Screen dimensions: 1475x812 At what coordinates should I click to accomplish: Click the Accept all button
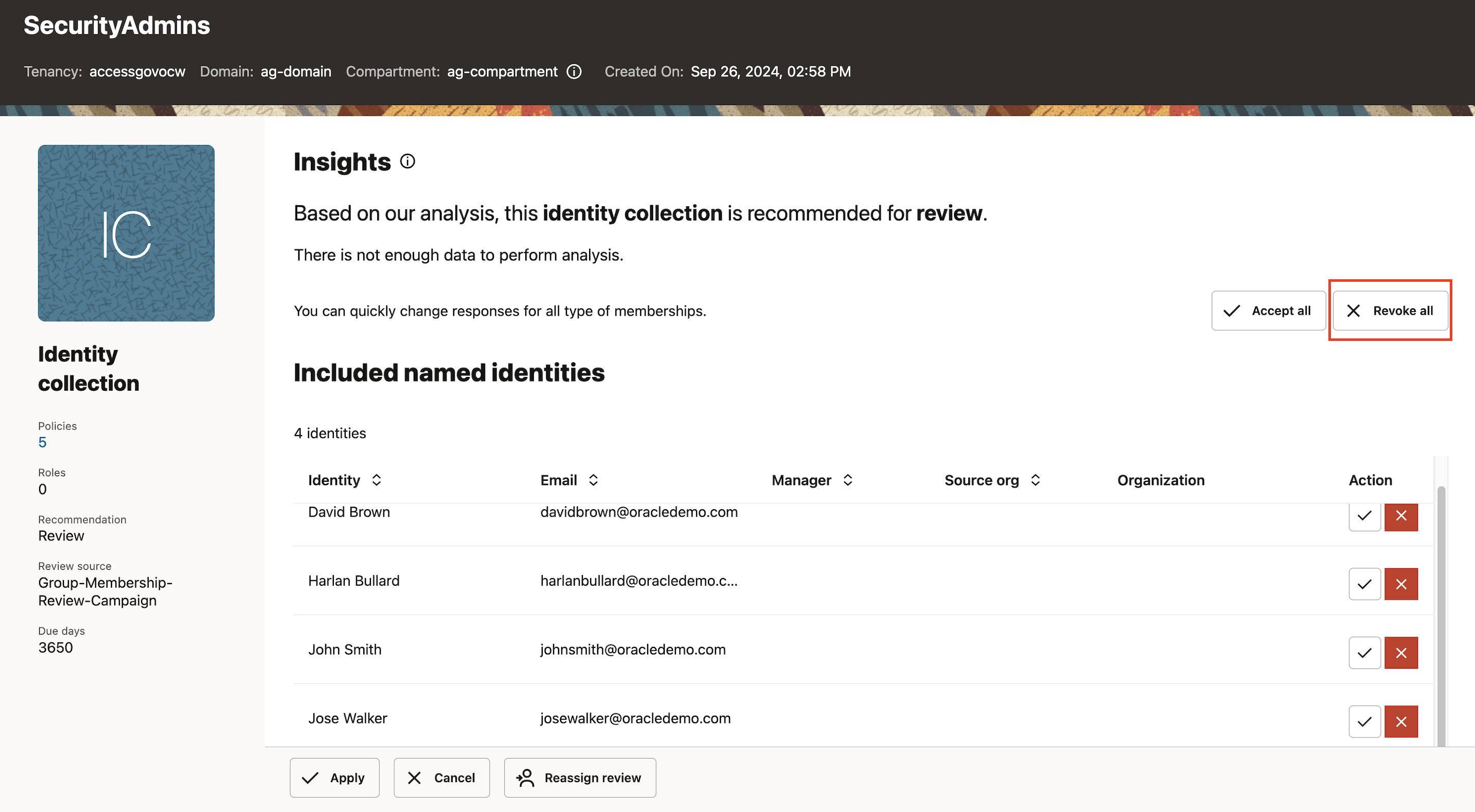[x=1268, y=310]
